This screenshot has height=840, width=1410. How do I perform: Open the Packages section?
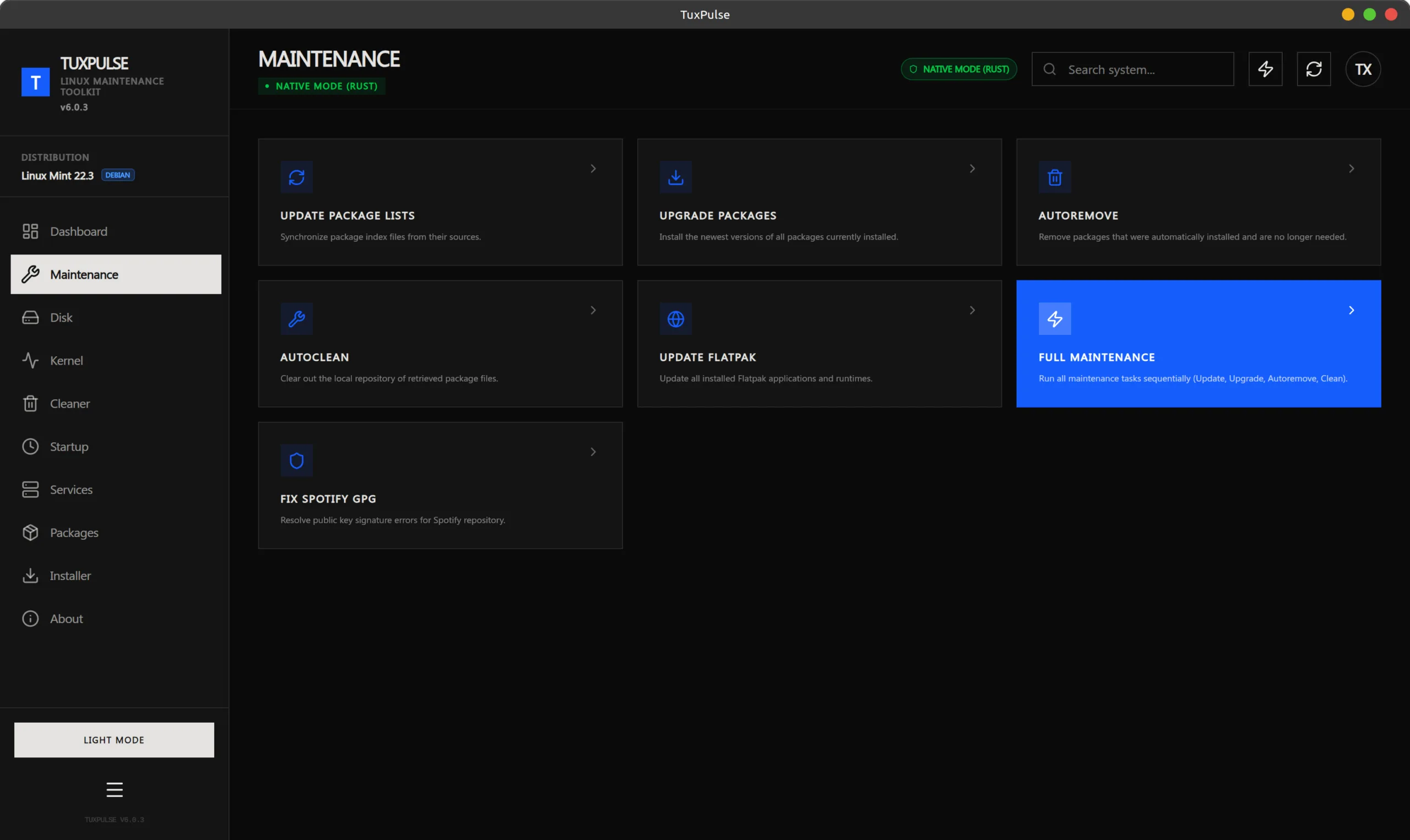pos(74,533)
